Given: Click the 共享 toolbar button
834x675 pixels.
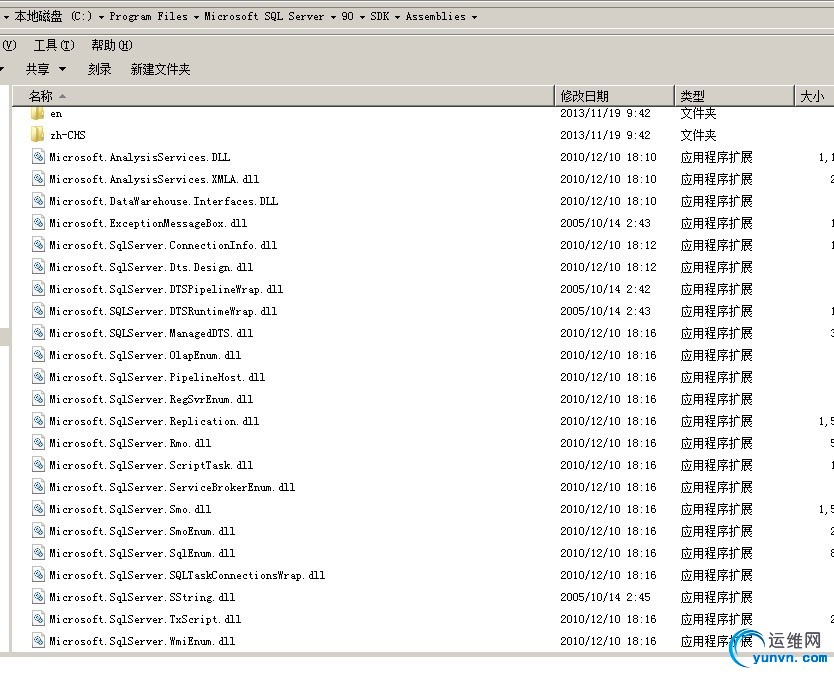Looking at the screenshot, I should pyautogui.click(x=38, y=69).
